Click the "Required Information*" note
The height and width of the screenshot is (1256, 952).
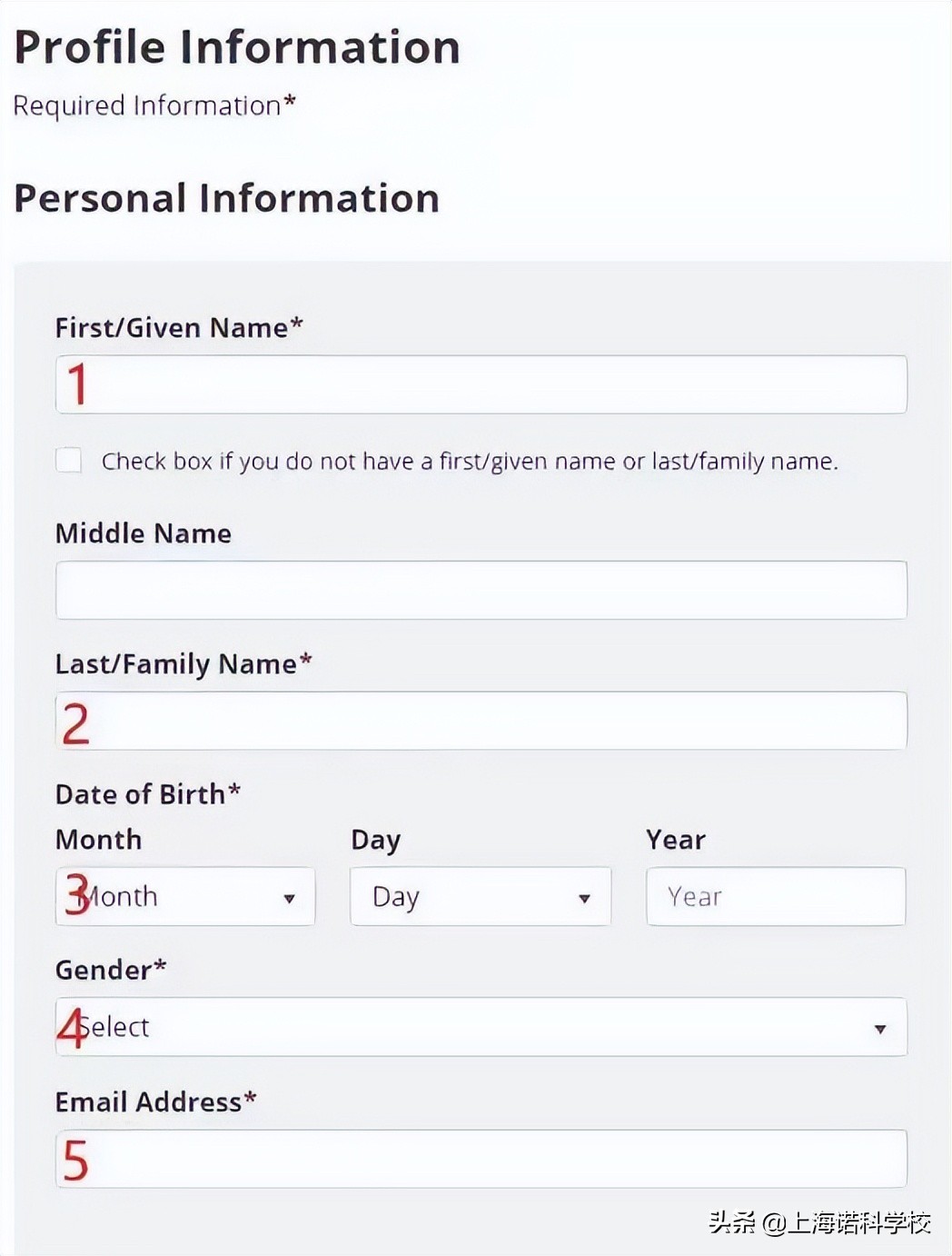154,105
